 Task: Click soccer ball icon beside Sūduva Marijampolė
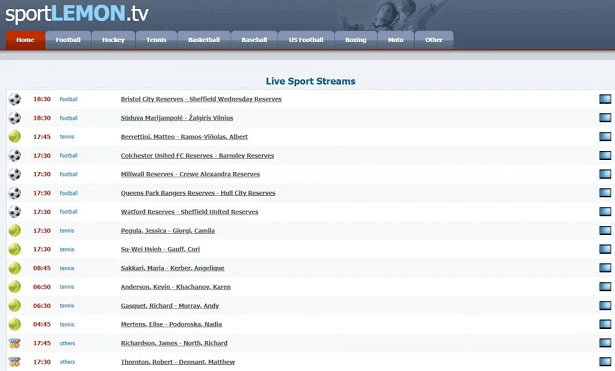tap(15, 118)
